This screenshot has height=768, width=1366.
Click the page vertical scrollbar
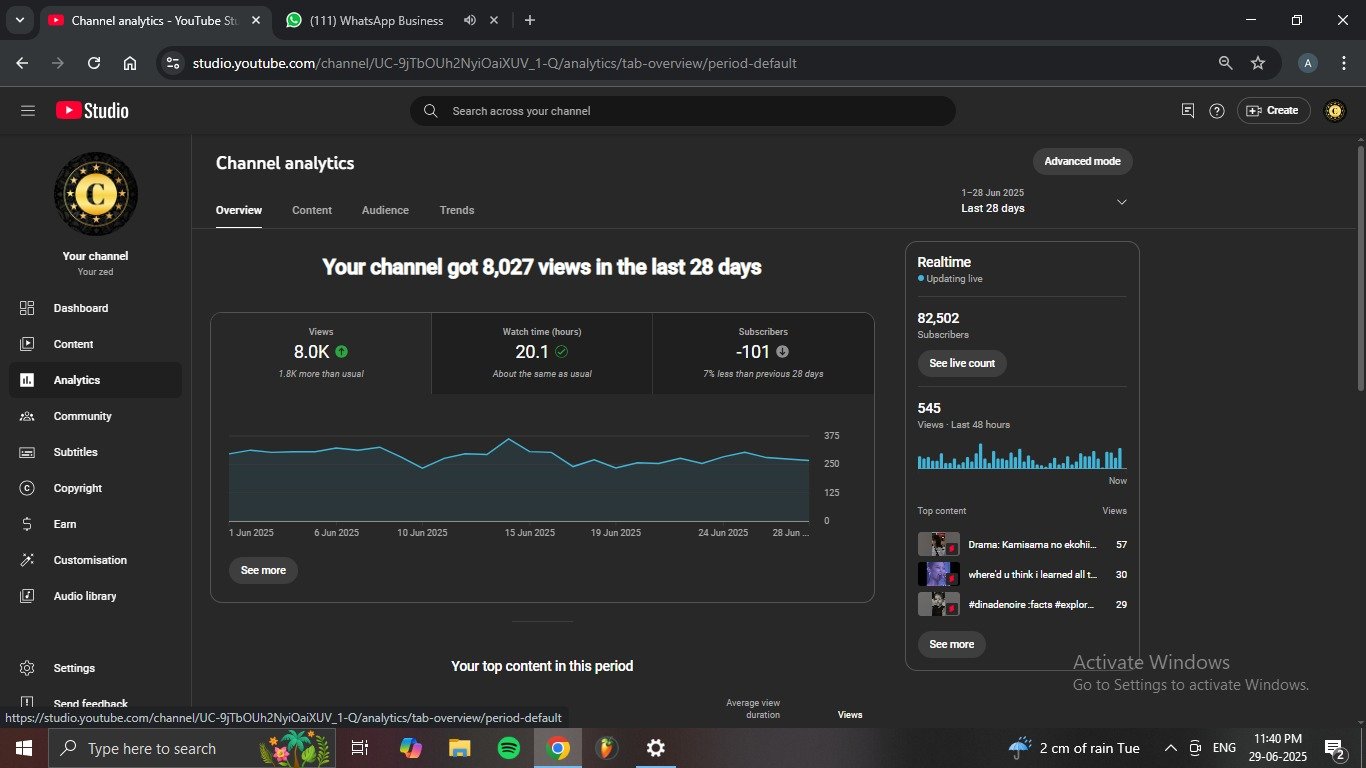1360,268
